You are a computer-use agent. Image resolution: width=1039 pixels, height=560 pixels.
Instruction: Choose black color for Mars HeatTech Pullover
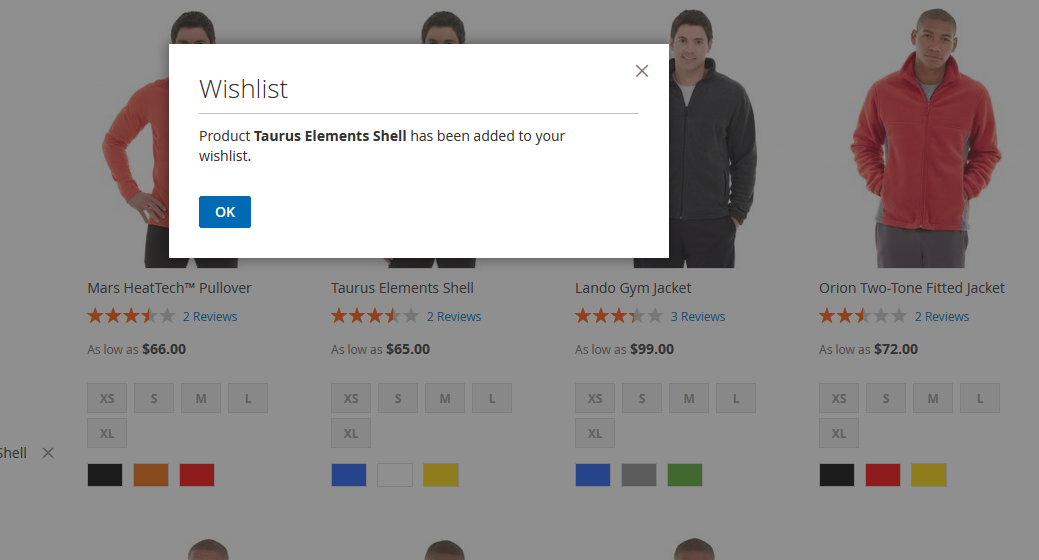point(105,475)
